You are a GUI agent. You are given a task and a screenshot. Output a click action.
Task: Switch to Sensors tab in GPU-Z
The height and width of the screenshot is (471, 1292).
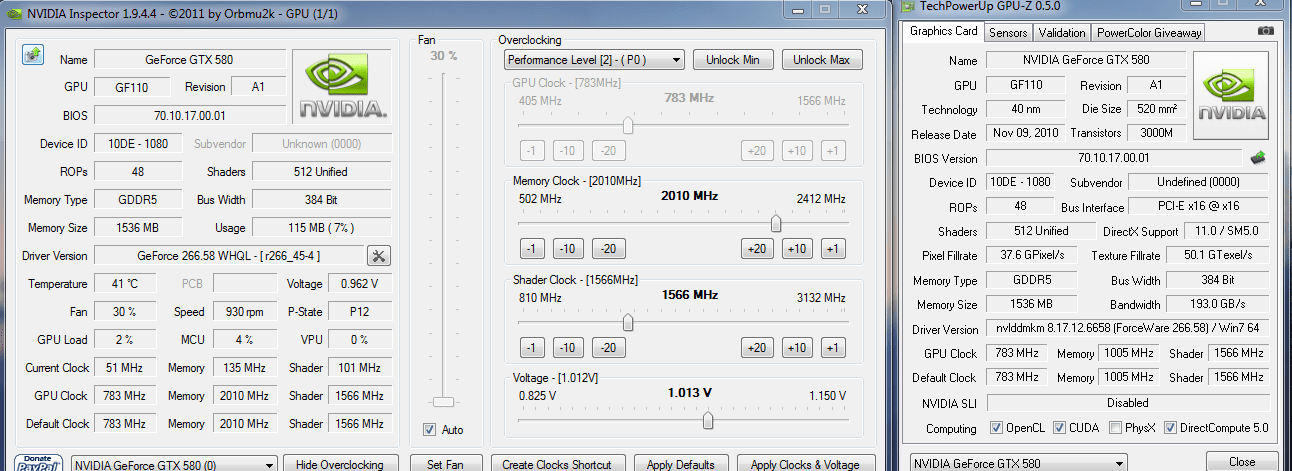pos(1008,33)
